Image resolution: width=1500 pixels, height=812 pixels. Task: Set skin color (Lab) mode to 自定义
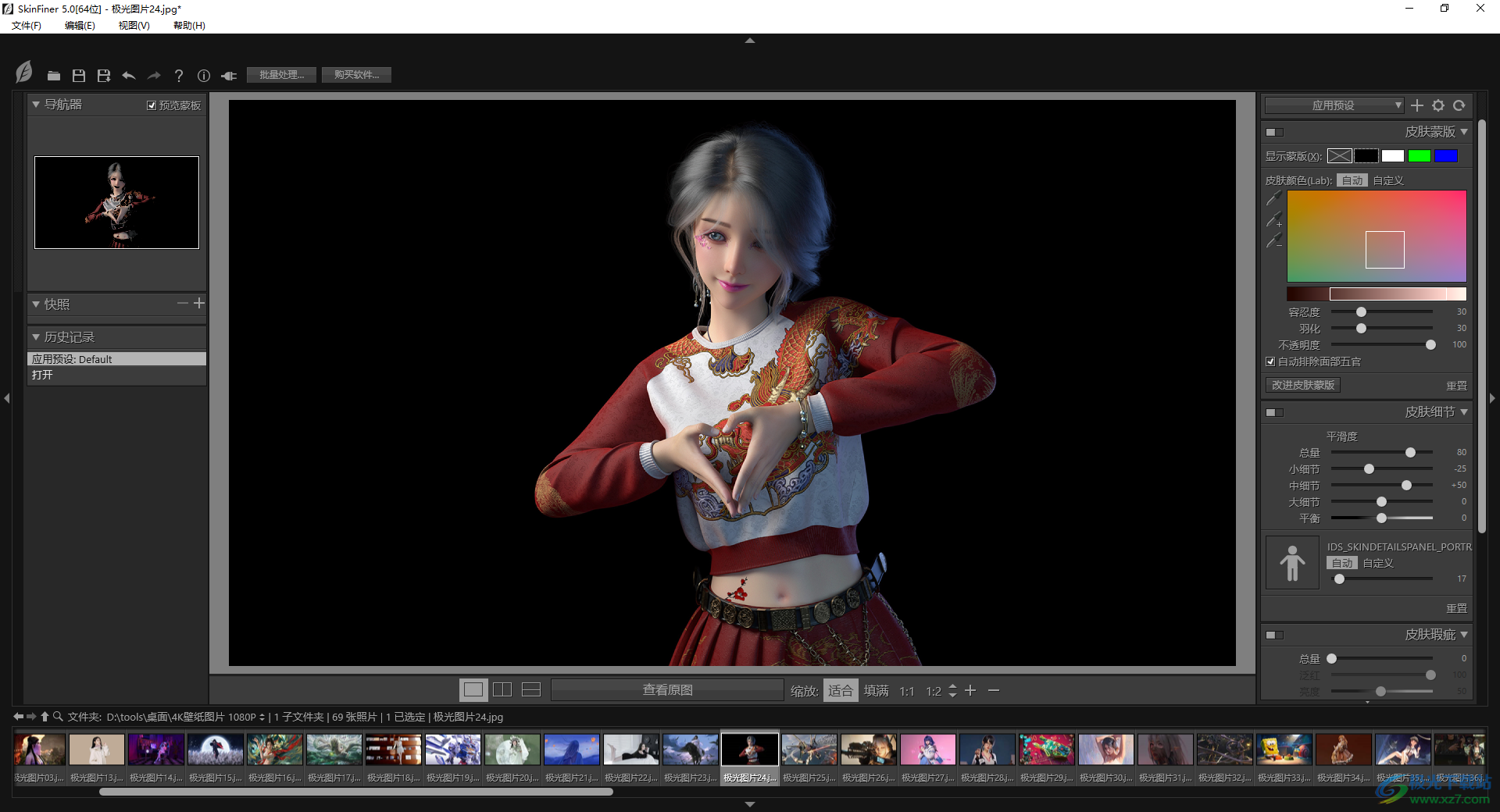[x=1388, y=180]
